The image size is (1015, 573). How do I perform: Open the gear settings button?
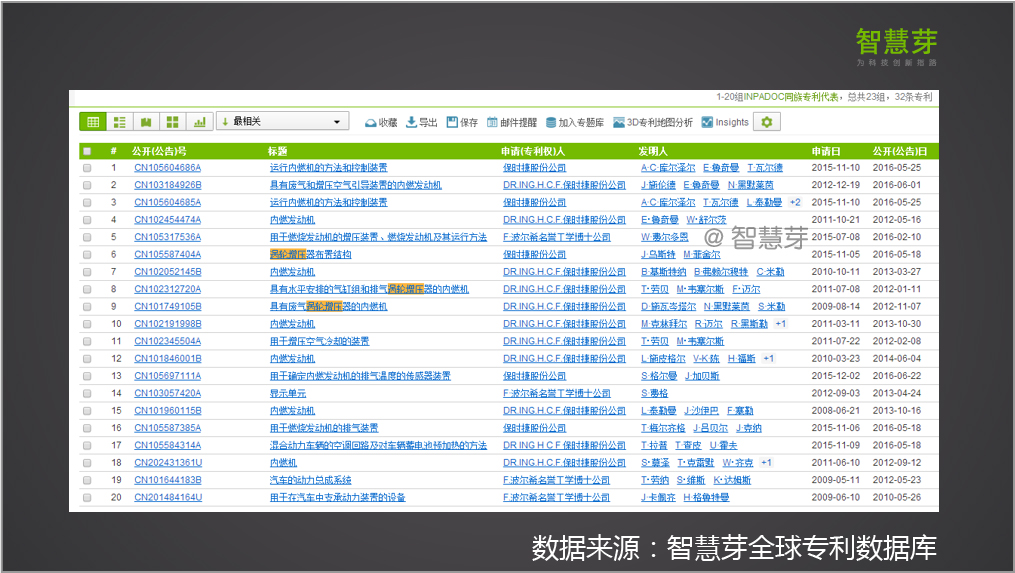(x=767, y=122)
